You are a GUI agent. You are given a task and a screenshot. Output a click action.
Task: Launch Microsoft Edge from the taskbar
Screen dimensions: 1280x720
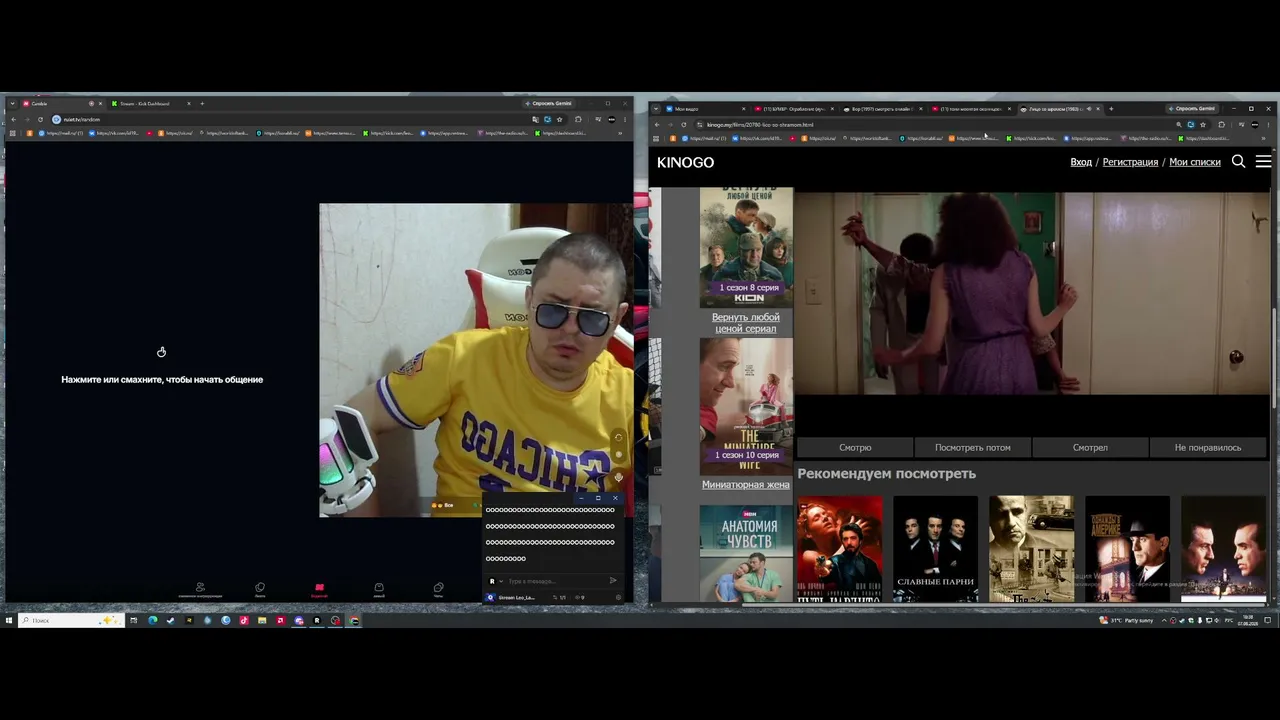pos(152,620)
